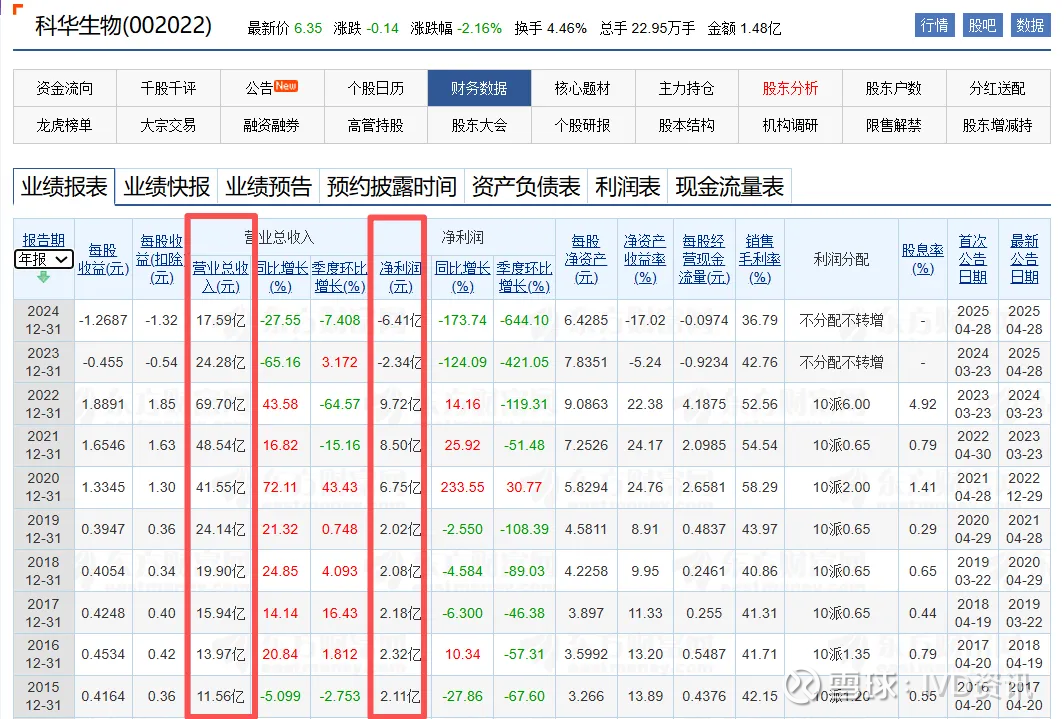Sort by 每股净资产(元) column header
1064x719 pixels.
tap(586, 259)
